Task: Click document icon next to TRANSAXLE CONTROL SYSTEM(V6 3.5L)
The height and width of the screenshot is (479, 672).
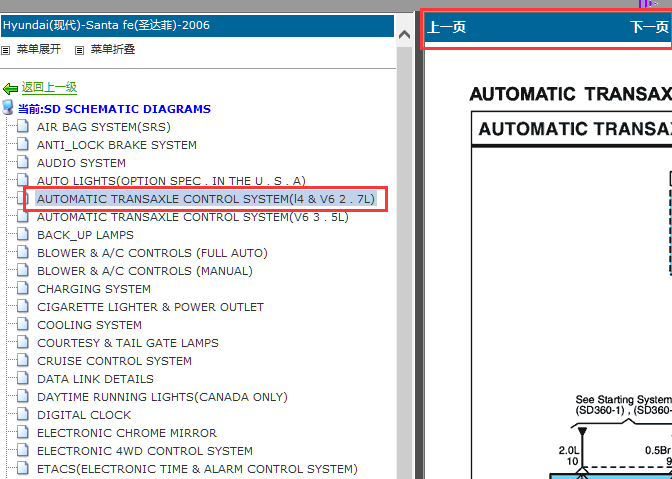Action: [23, 216]
